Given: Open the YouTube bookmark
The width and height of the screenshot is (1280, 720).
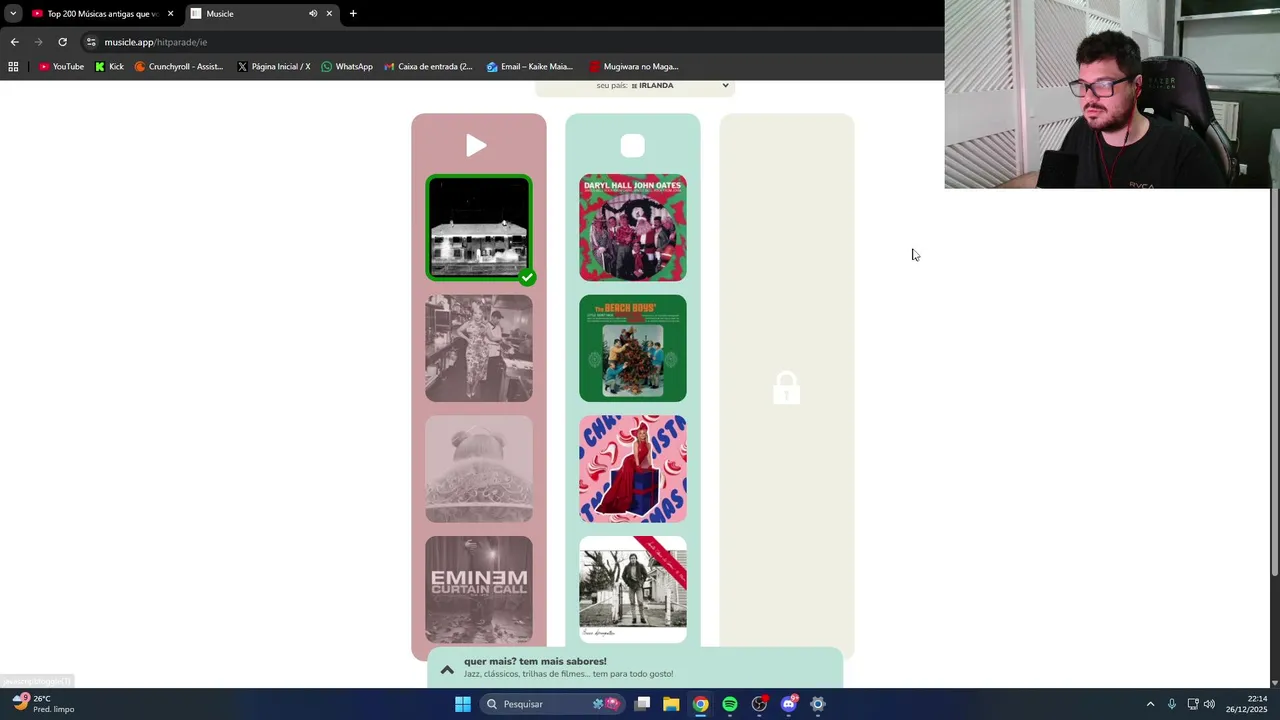Looking at the screenshot, I should [x=61, y=67].
